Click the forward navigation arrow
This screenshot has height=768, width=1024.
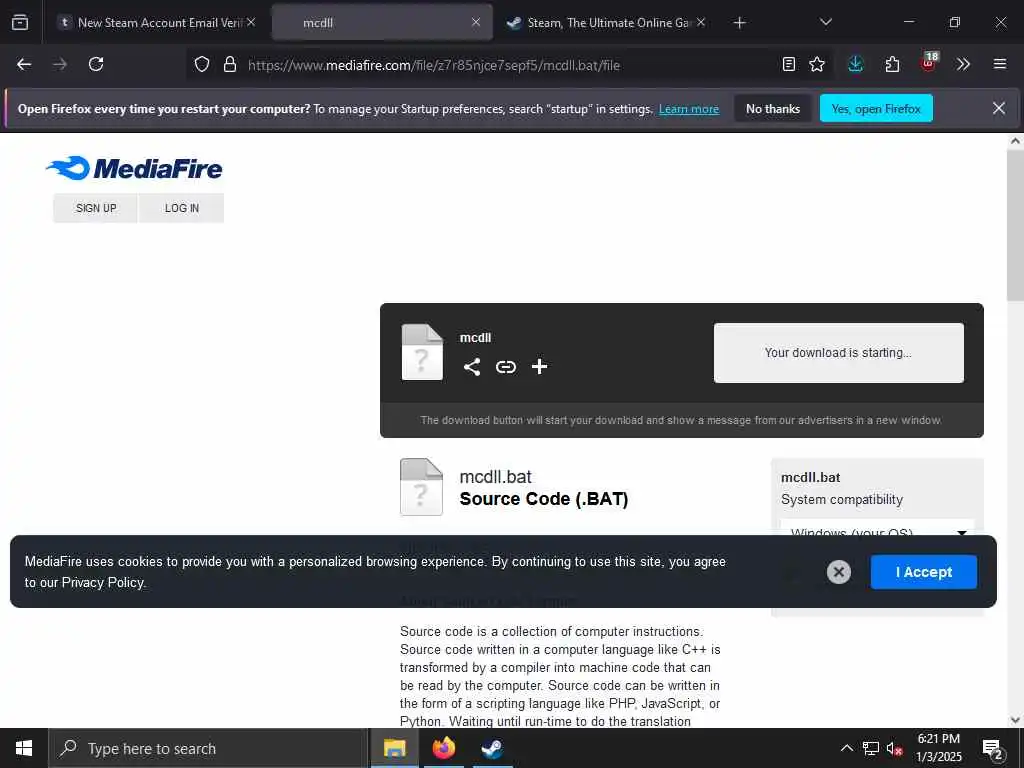(x=60, y=64)
